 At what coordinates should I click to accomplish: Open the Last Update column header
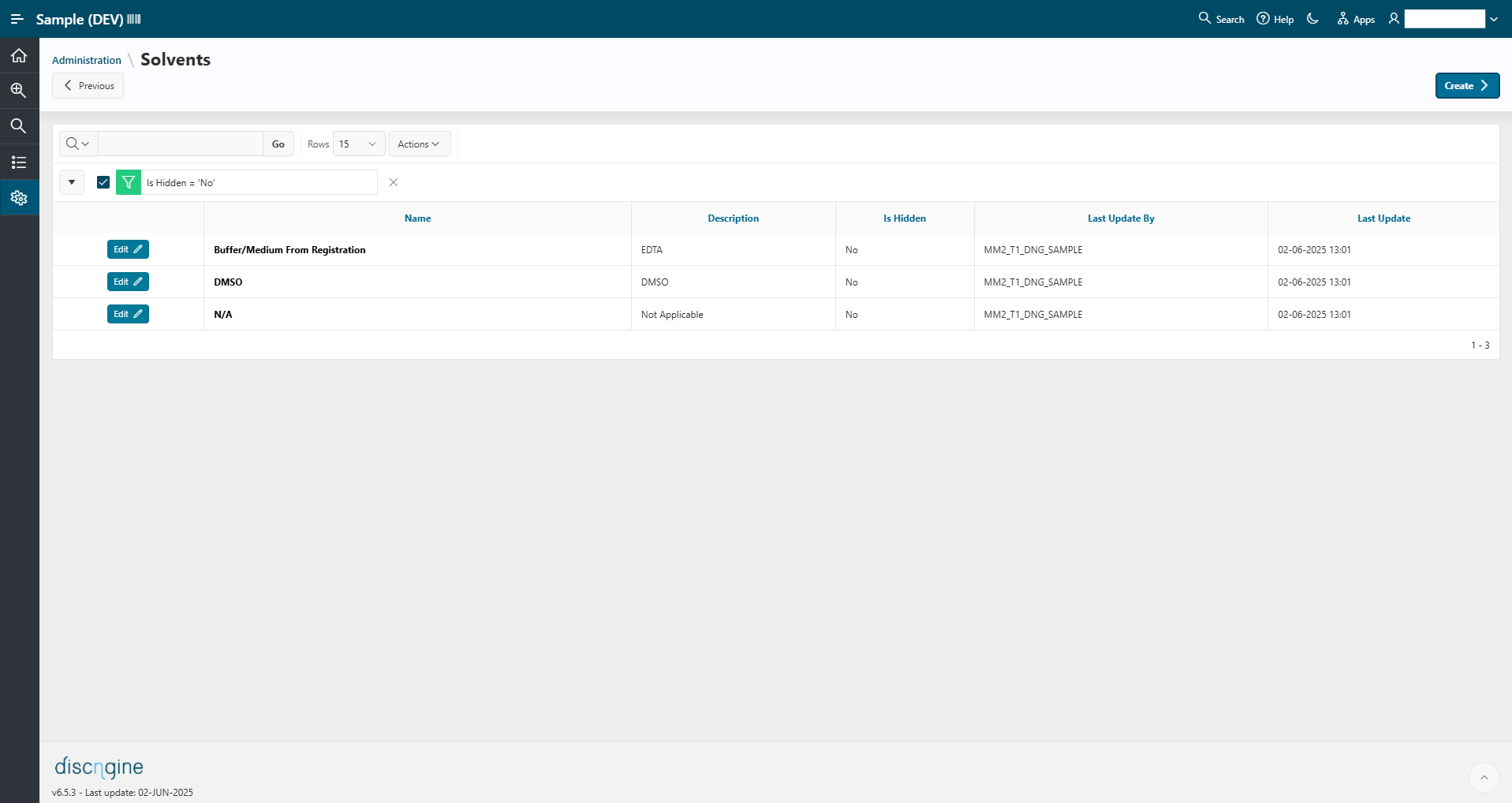[x=1383, y=218]
